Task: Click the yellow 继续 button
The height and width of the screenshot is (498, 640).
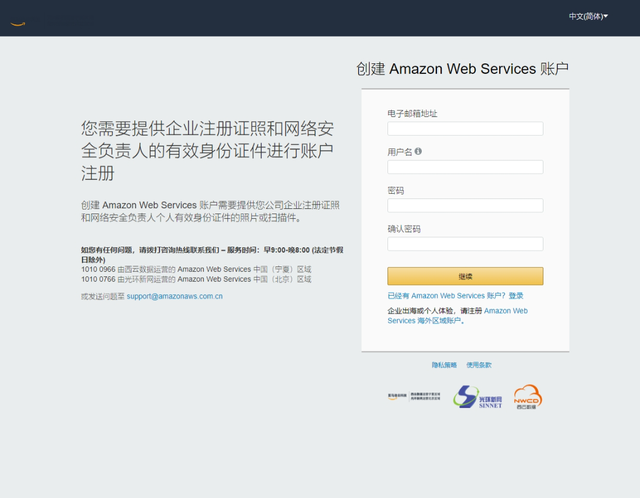Action: (x=465, y=276)
